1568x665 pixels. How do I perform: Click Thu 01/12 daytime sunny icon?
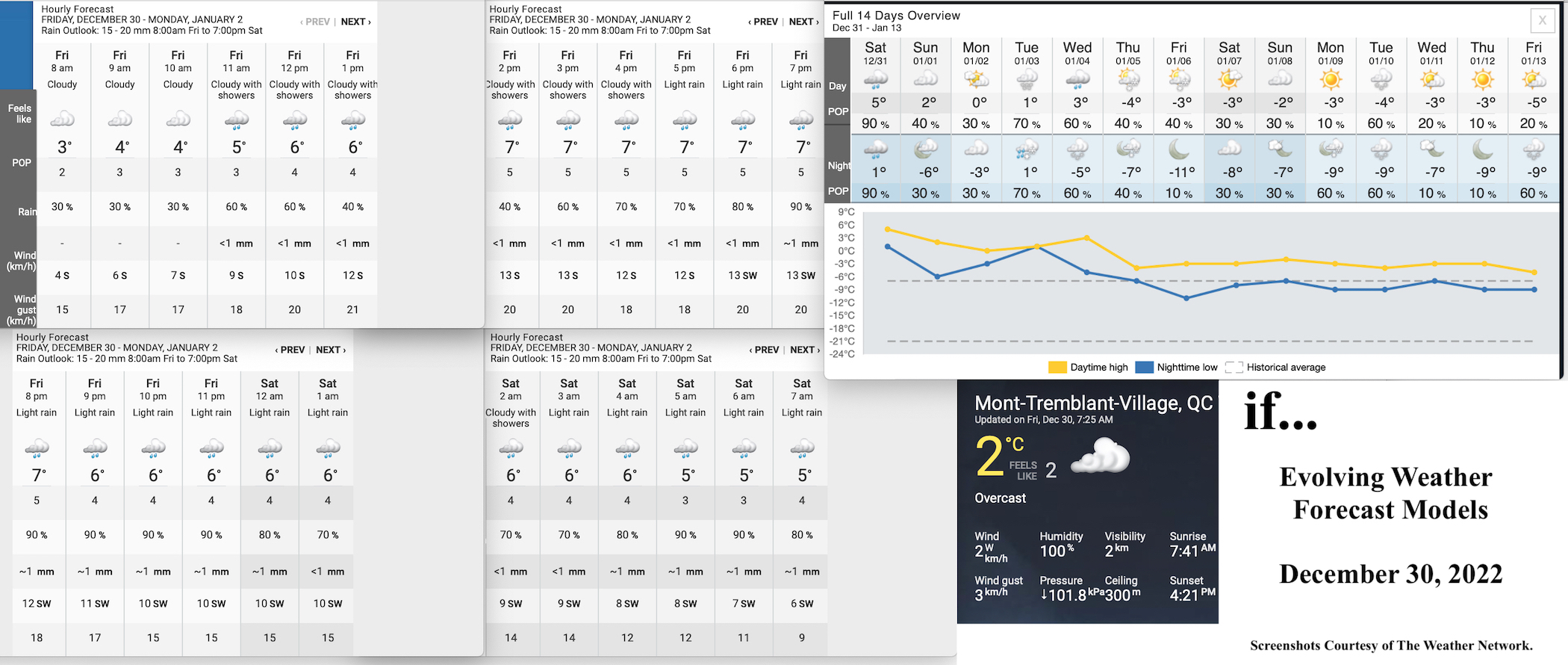tap(1483, 79)
